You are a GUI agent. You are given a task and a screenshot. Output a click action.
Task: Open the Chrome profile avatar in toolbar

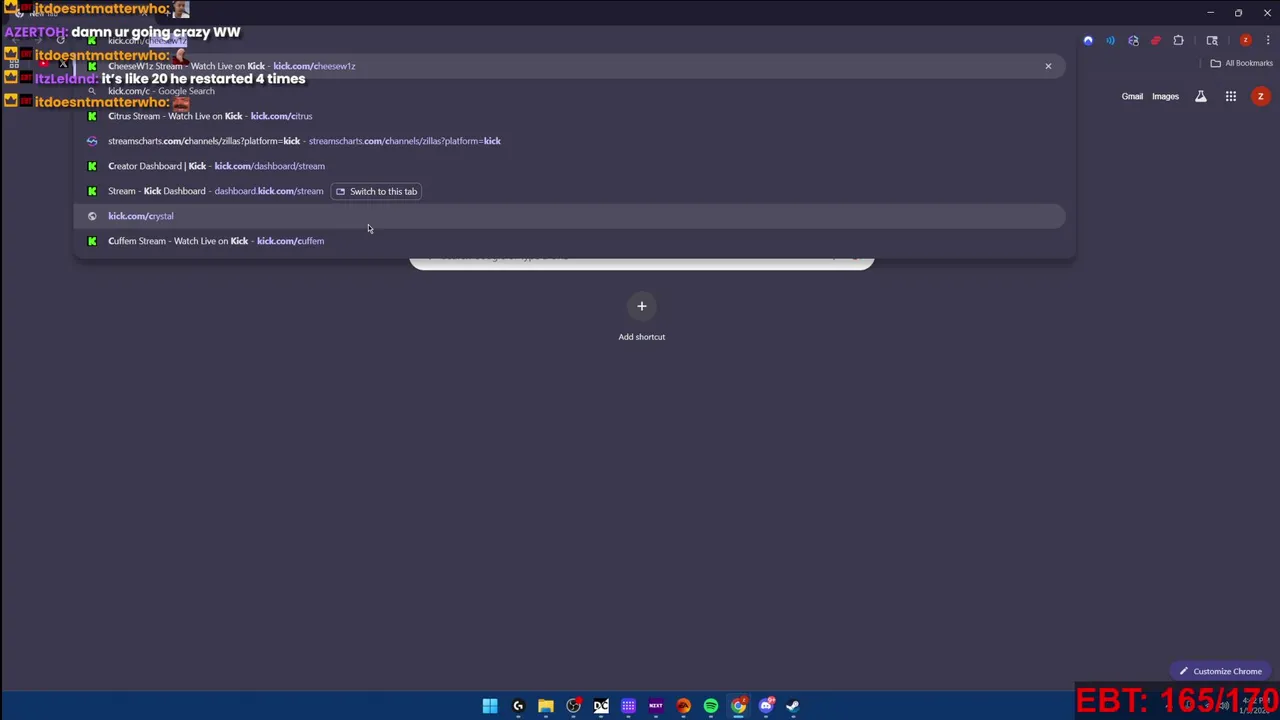point(1245,41)
